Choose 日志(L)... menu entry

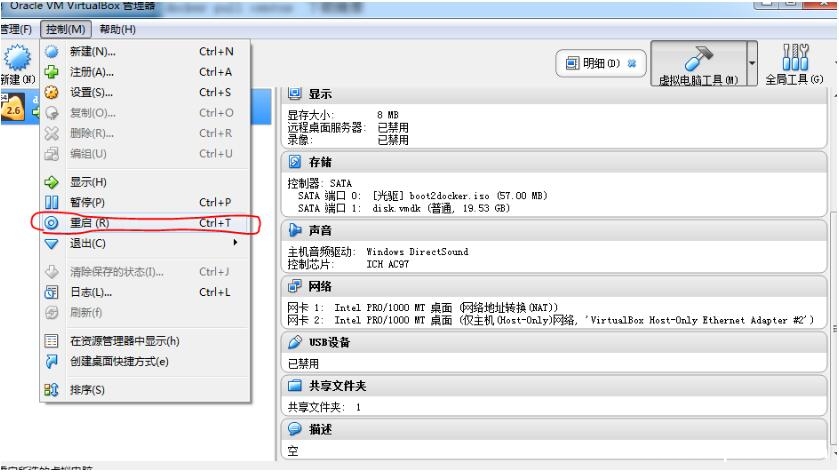(x=144, y=292)
